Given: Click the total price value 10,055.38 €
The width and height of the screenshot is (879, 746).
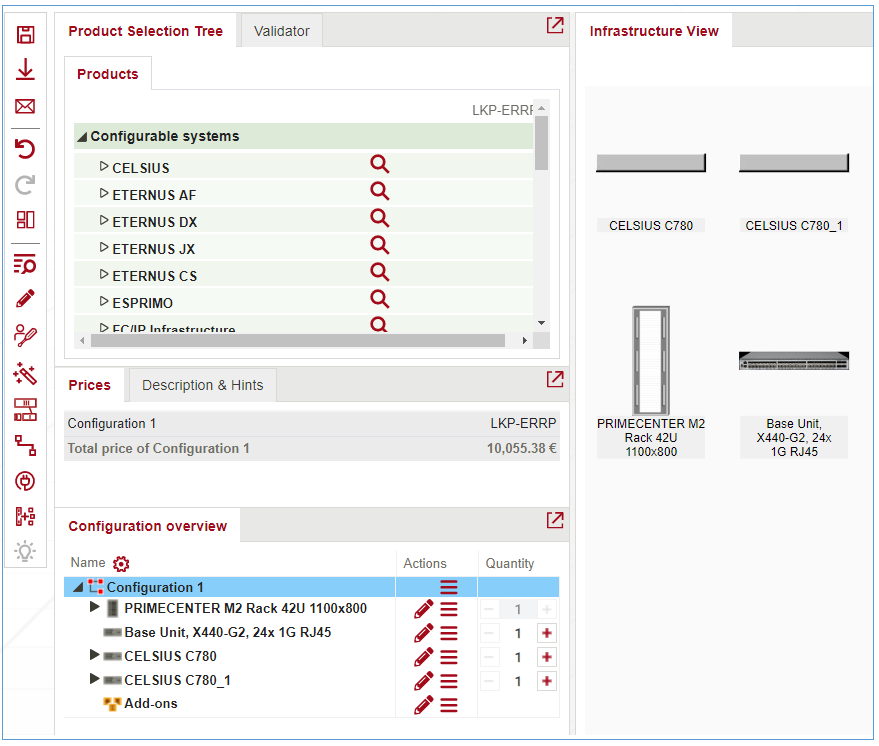Looking at the screenshot, I should 521,448.
